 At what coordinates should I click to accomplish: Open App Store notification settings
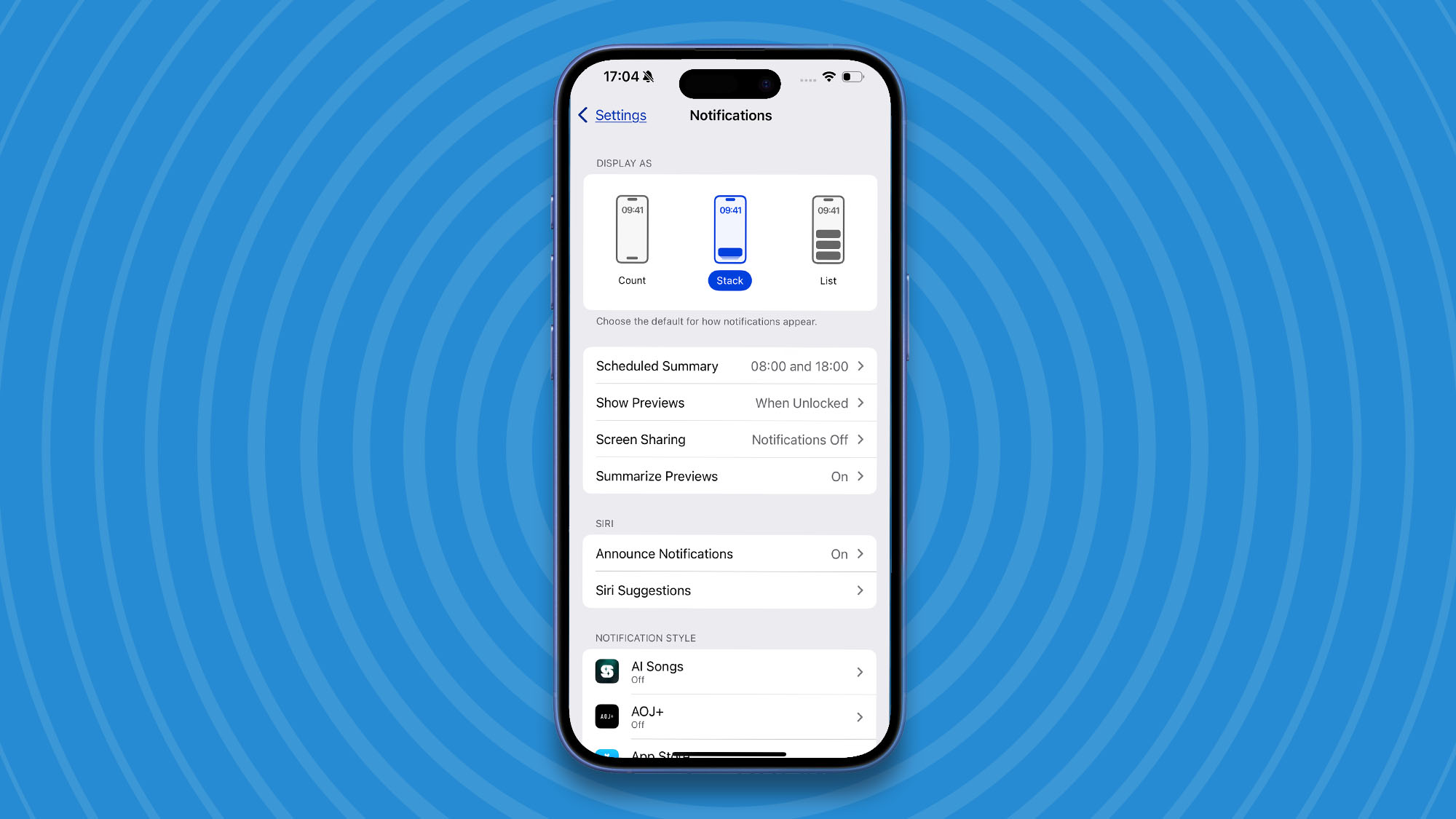tap(729, 752)
